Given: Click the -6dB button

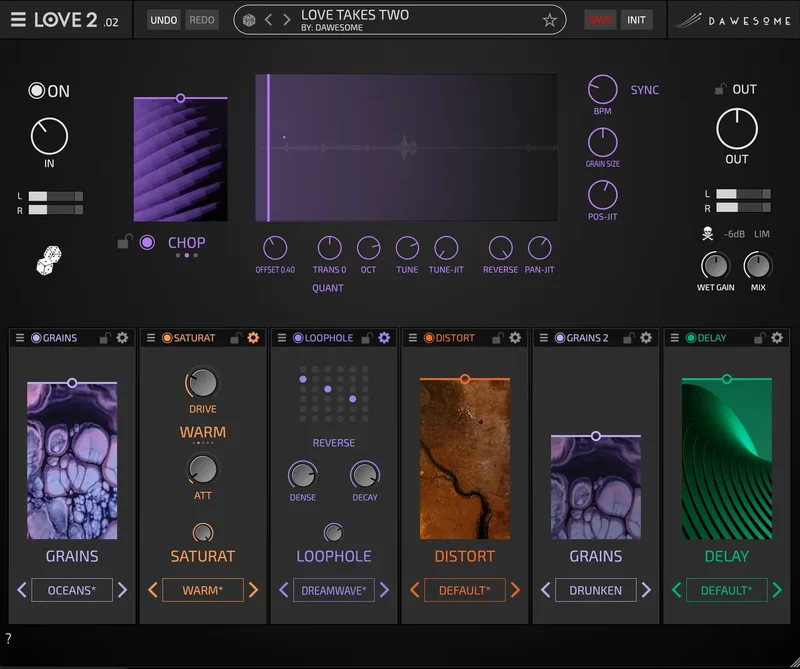Looking at the screenshot, I should pos(734,234).
